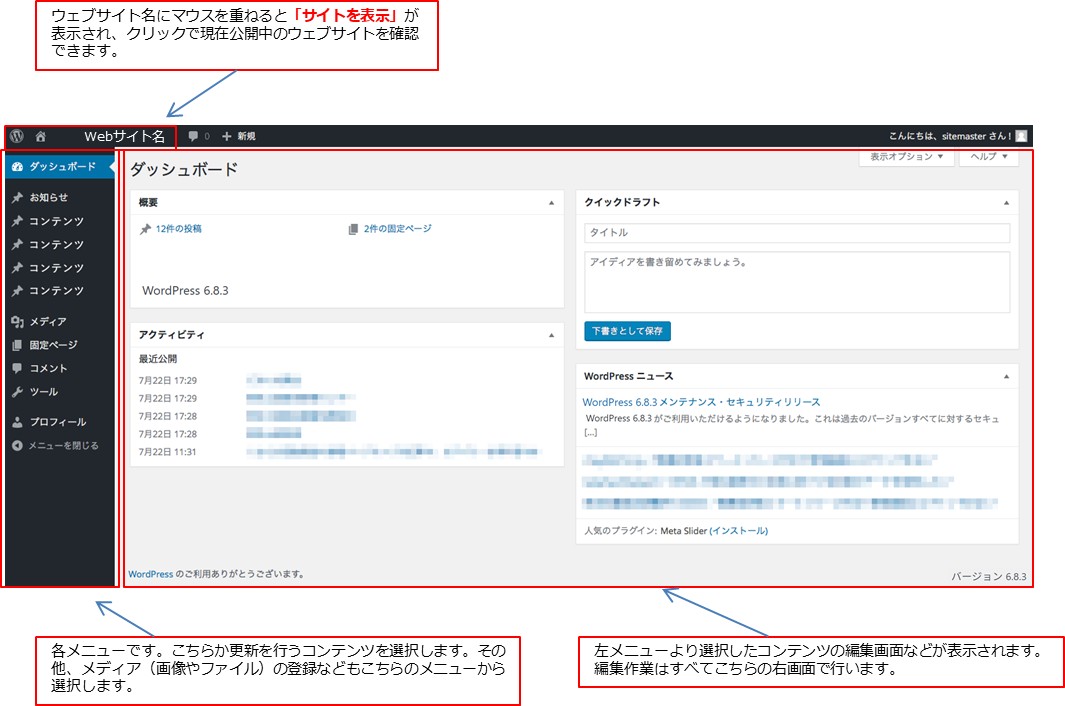Click the WordPress 6.8.3 version text in 概要
1065x706 pixels.
185,291
